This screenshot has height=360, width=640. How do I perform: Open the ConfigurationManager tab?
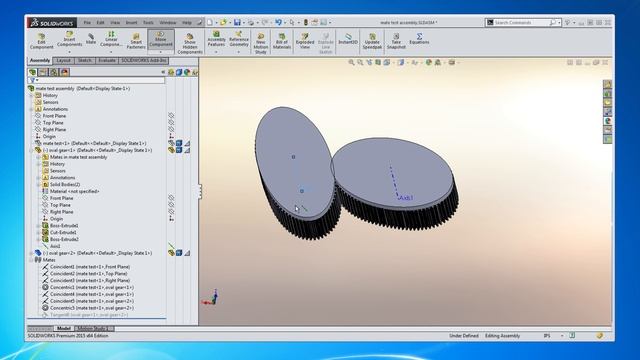(x=53, y=72)
